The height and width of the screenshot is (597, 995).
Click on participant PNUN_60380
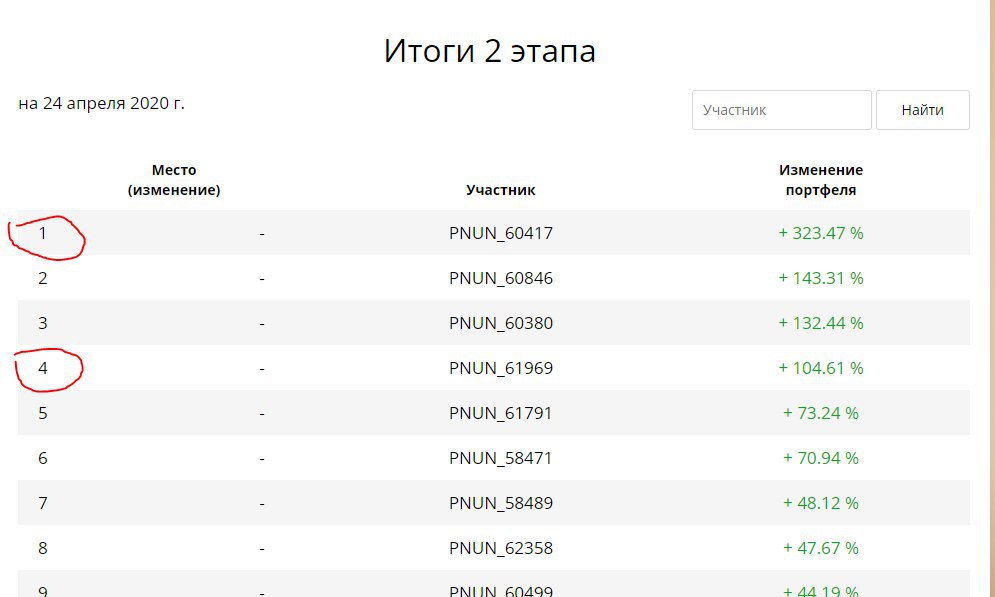coord(501,323)
